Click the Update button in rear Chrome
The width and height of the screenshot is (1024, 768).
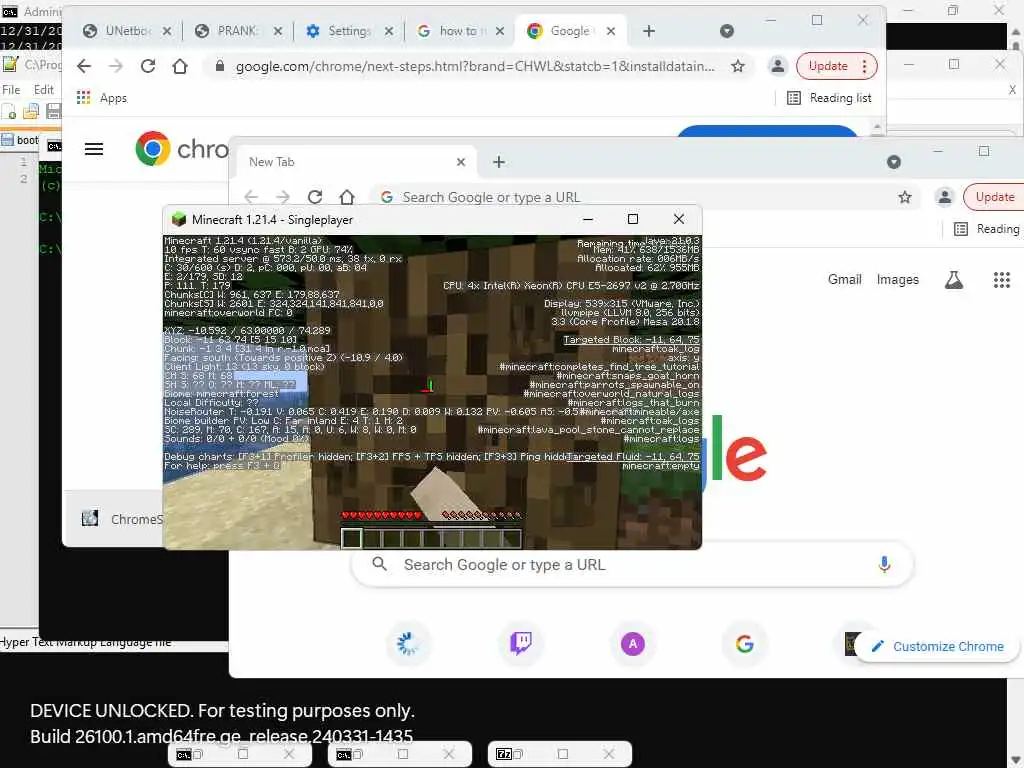(828, 66)
